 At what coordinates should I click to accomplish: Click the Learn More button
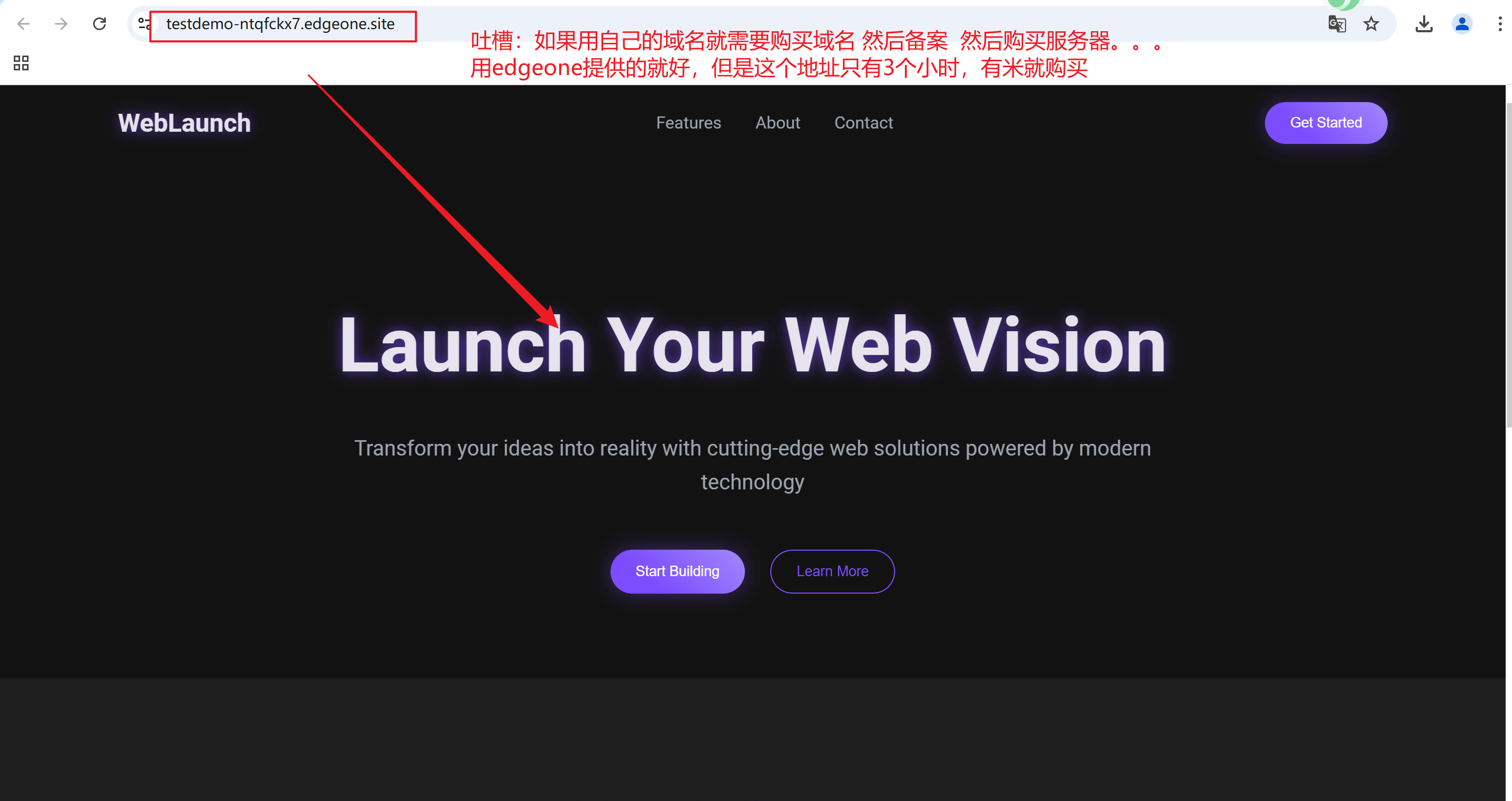[x=832, y=571]
